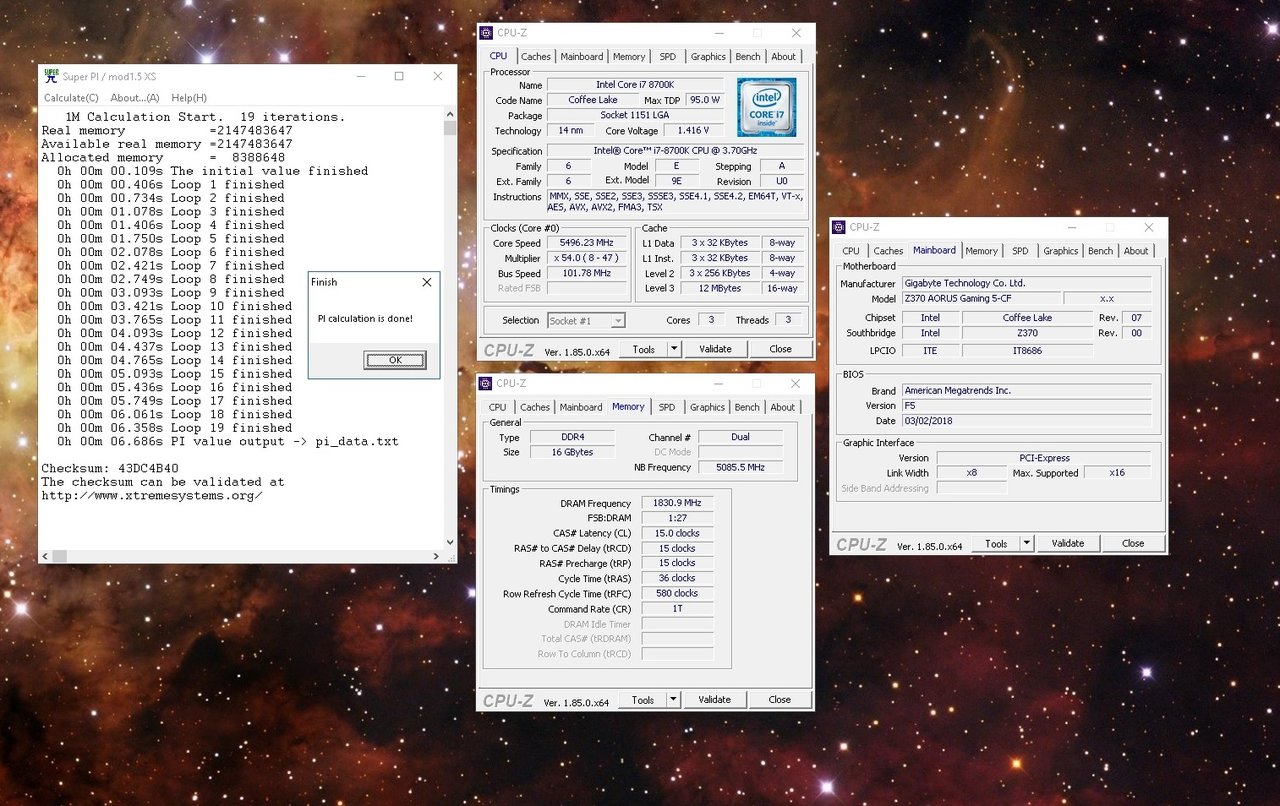Click the Memory CPU-Z window's title bar icon
Viewport: 1280px width, 806px height.
click(486, 383)
